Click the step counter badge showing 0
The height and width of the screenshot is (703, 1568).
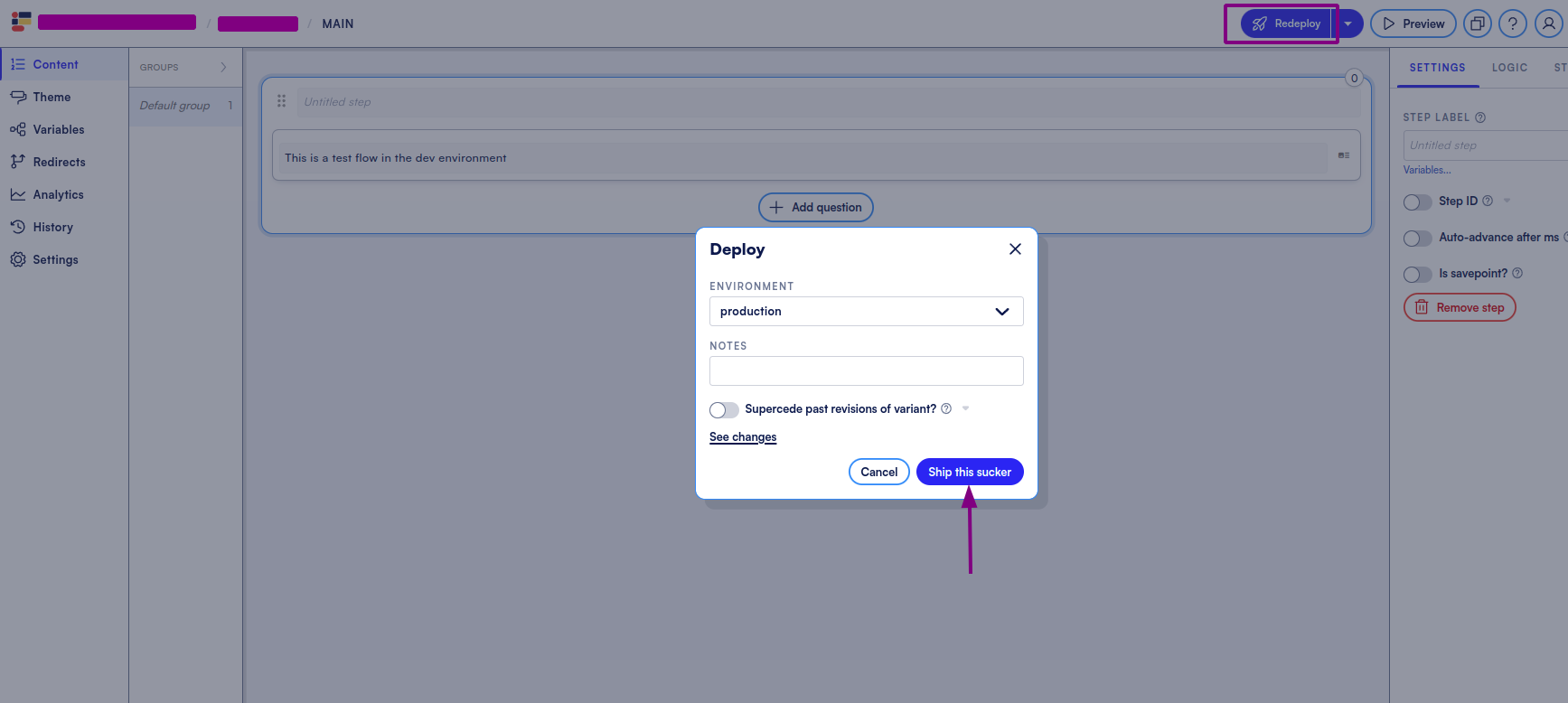pyautogui.click(x=1354, y=78)
